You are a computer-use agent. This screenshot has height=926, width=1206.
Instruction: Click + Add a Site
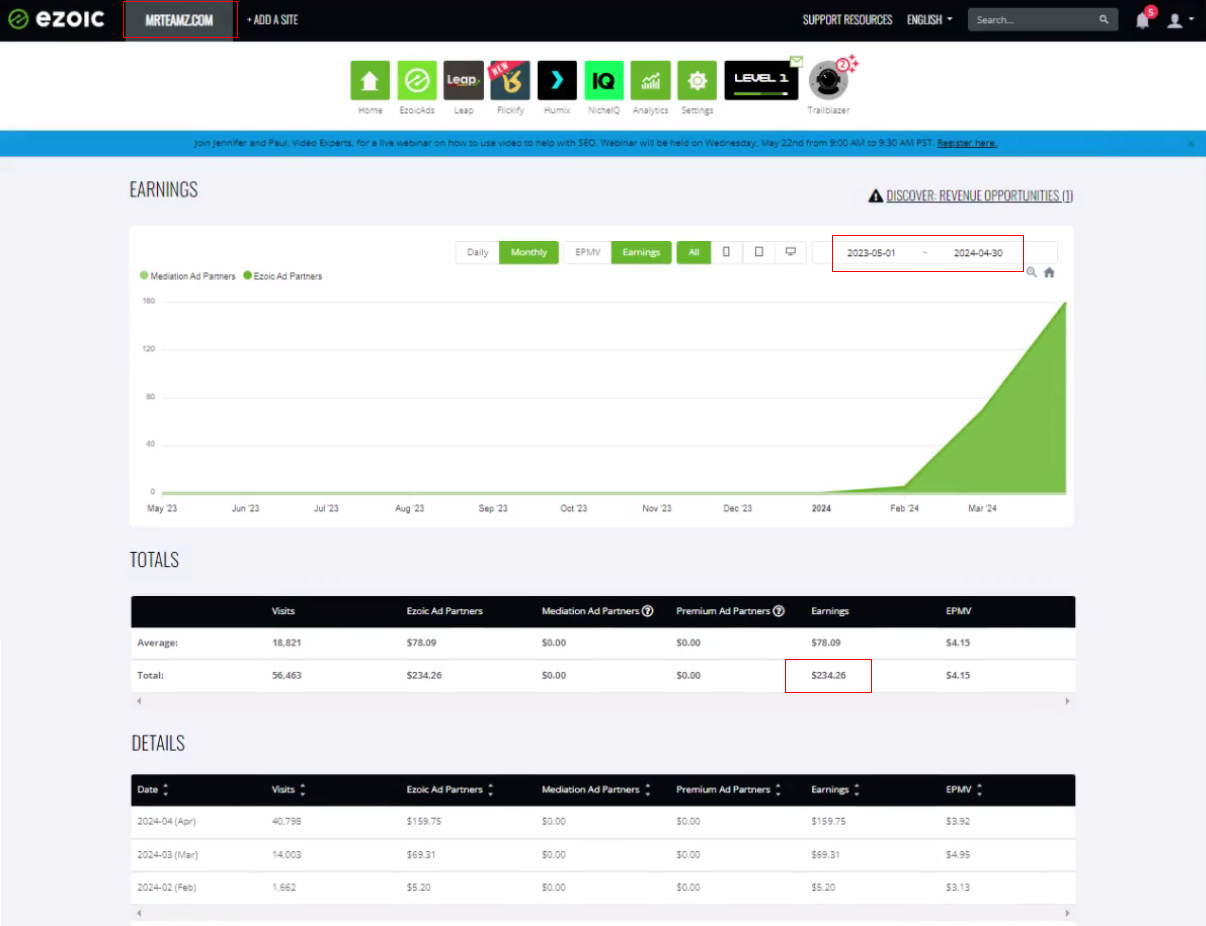[272, 20]
